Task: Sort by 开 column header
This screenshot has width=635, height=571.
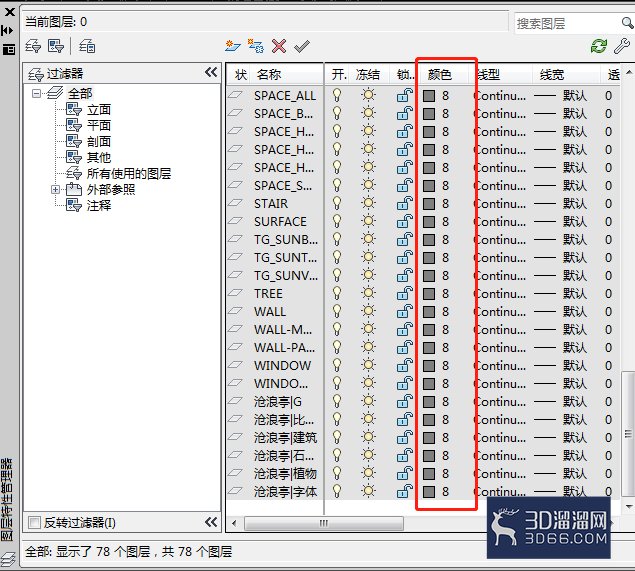Action: (337, 75)
